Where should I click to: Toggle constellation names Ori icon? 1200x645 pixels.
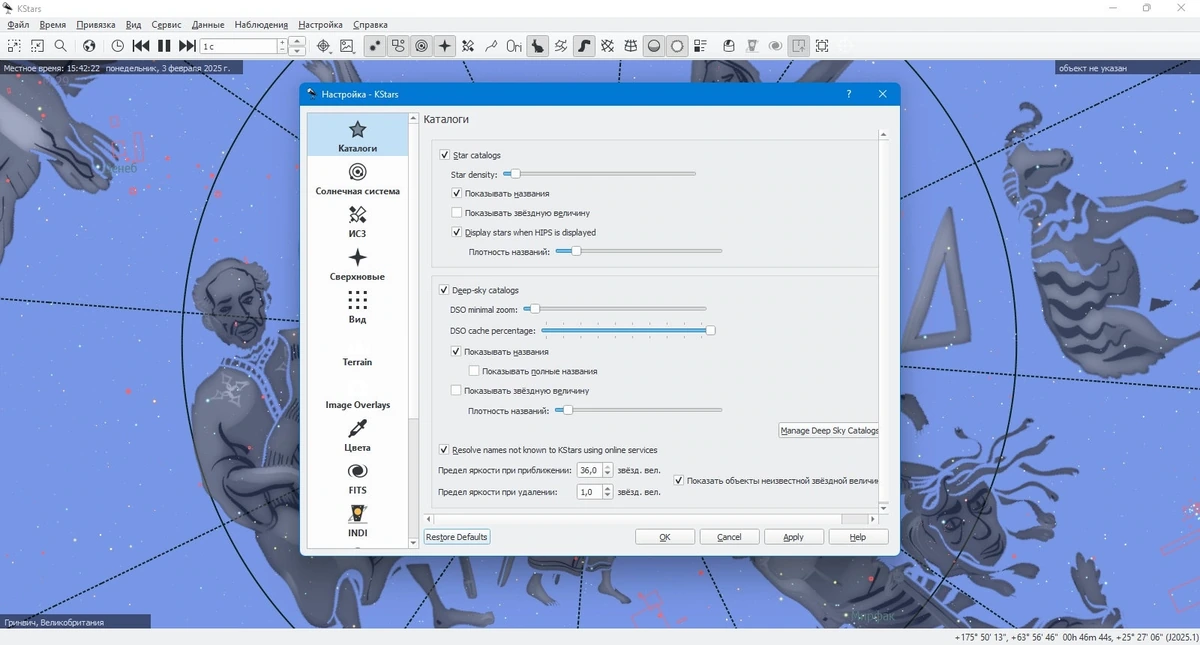point(514,45)
